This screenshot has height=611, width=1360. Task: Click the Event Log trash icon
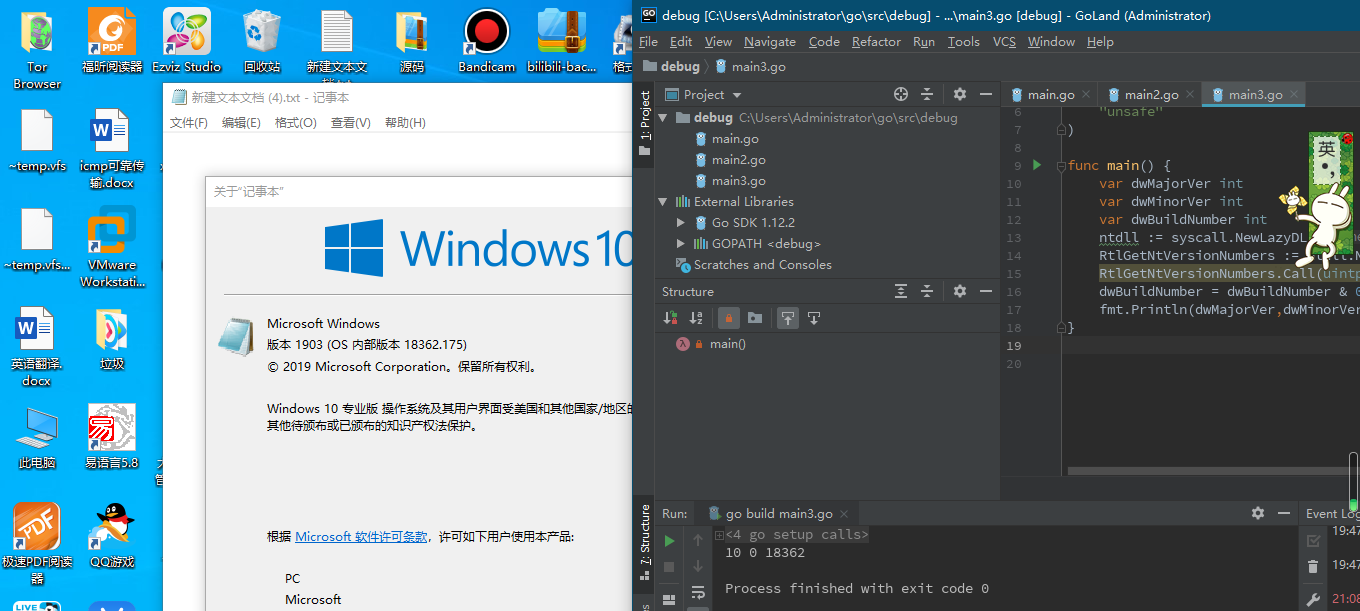pos(1313,567)
